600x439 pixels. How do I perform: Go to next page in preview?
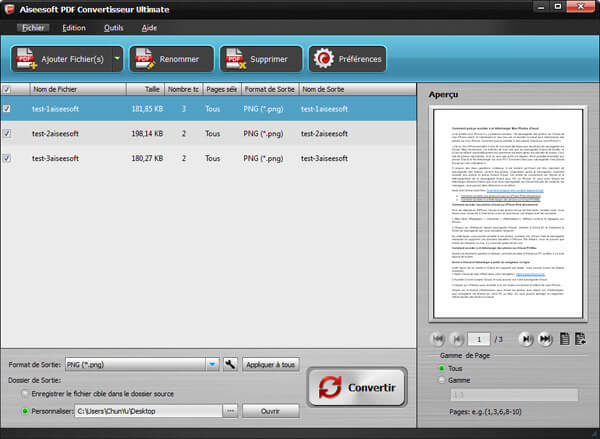(x=526, y=339)
